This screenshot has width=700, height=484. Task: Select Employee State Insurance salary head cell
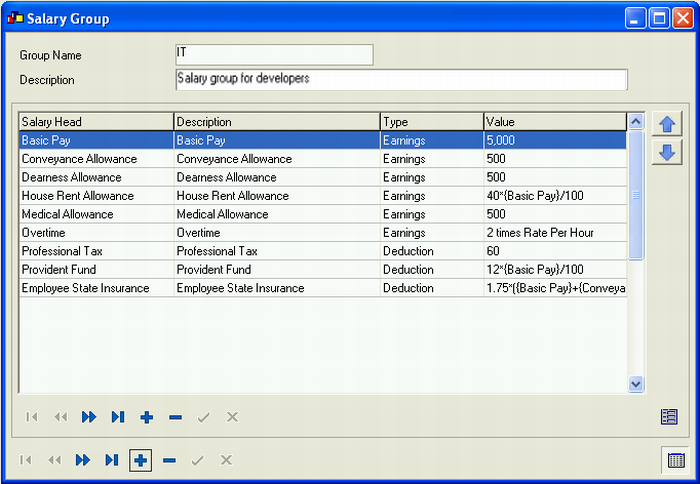96,288
